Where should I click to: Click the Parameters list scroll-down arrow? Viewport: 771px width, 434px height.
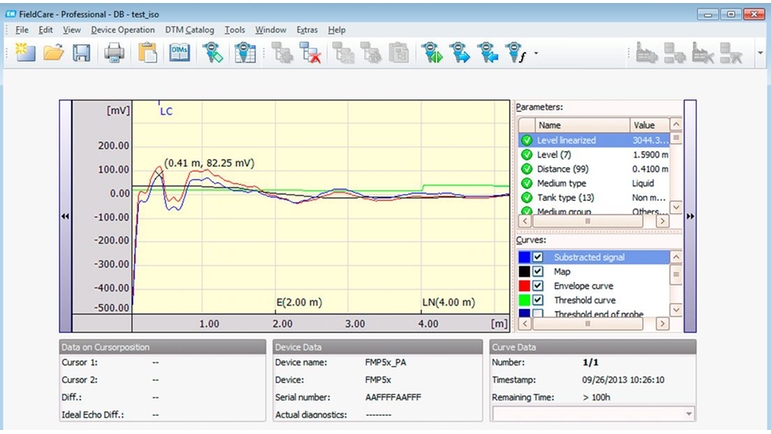(x=676, y=207)
